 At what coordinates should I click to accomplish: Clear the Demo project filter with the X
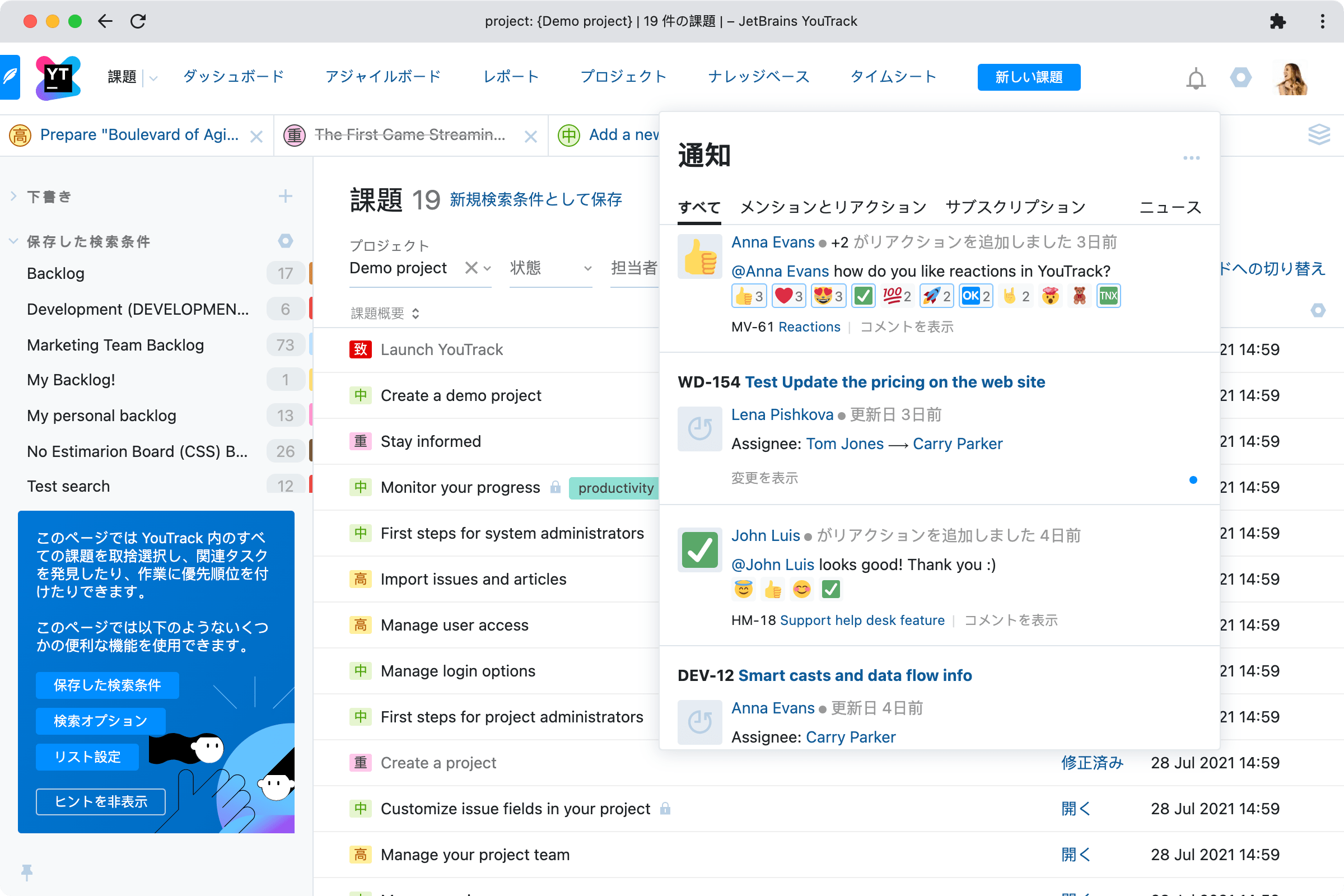point(471,268)
